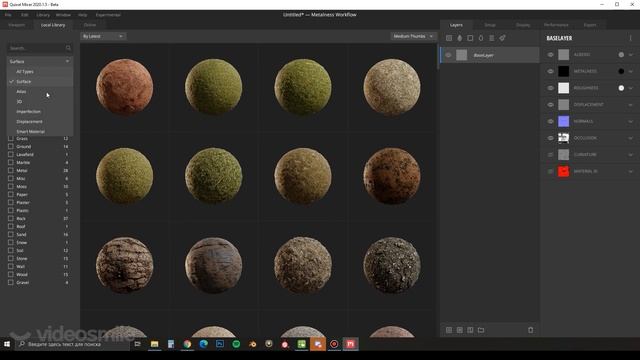Click the third icon in the bottom layers bar
This screenshot has width=640, height=360.
[470, 330]
